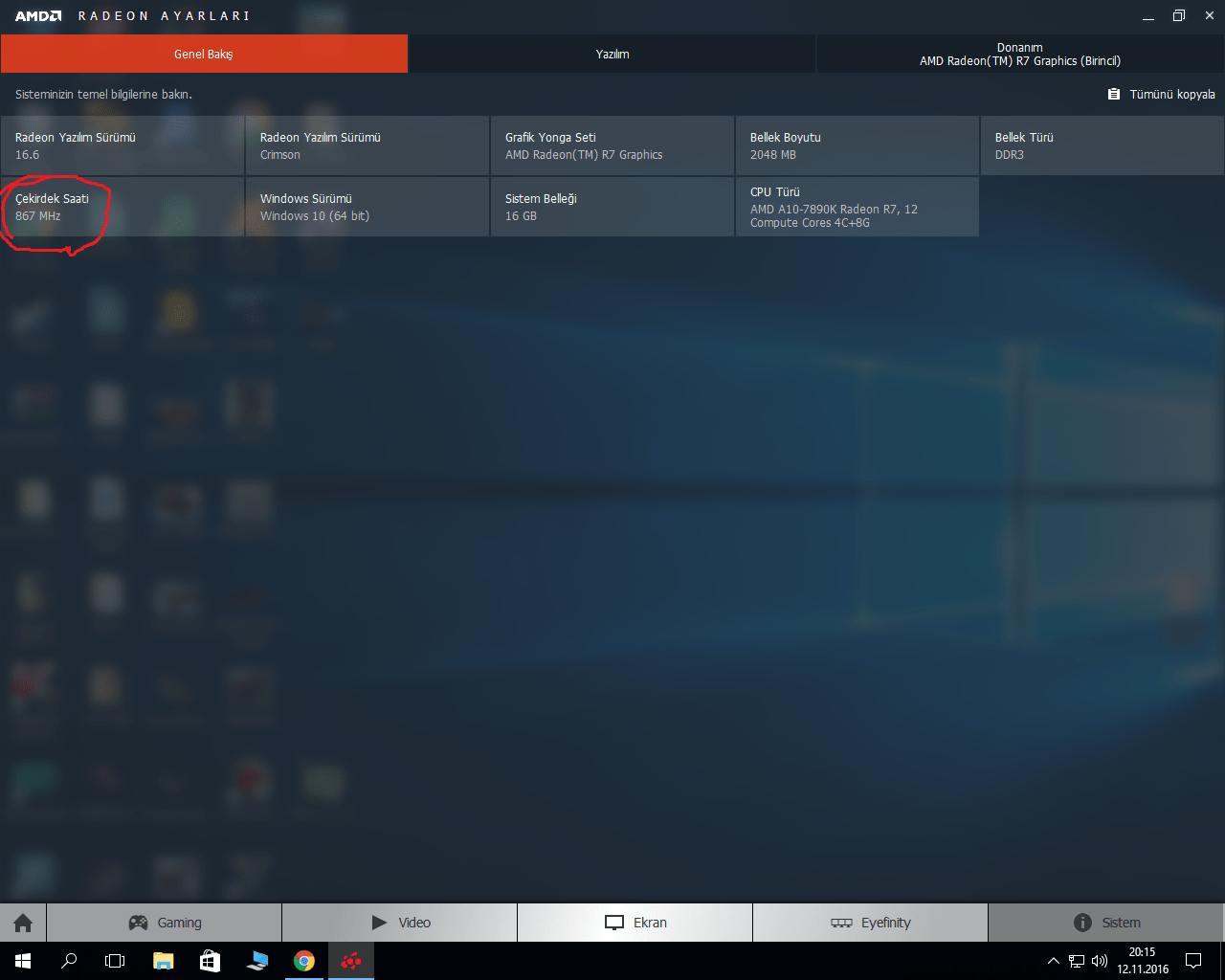Go to the Radeon Settings home icon
Image resolution: width=1225 pixels, height=980 pixels.
23,923
